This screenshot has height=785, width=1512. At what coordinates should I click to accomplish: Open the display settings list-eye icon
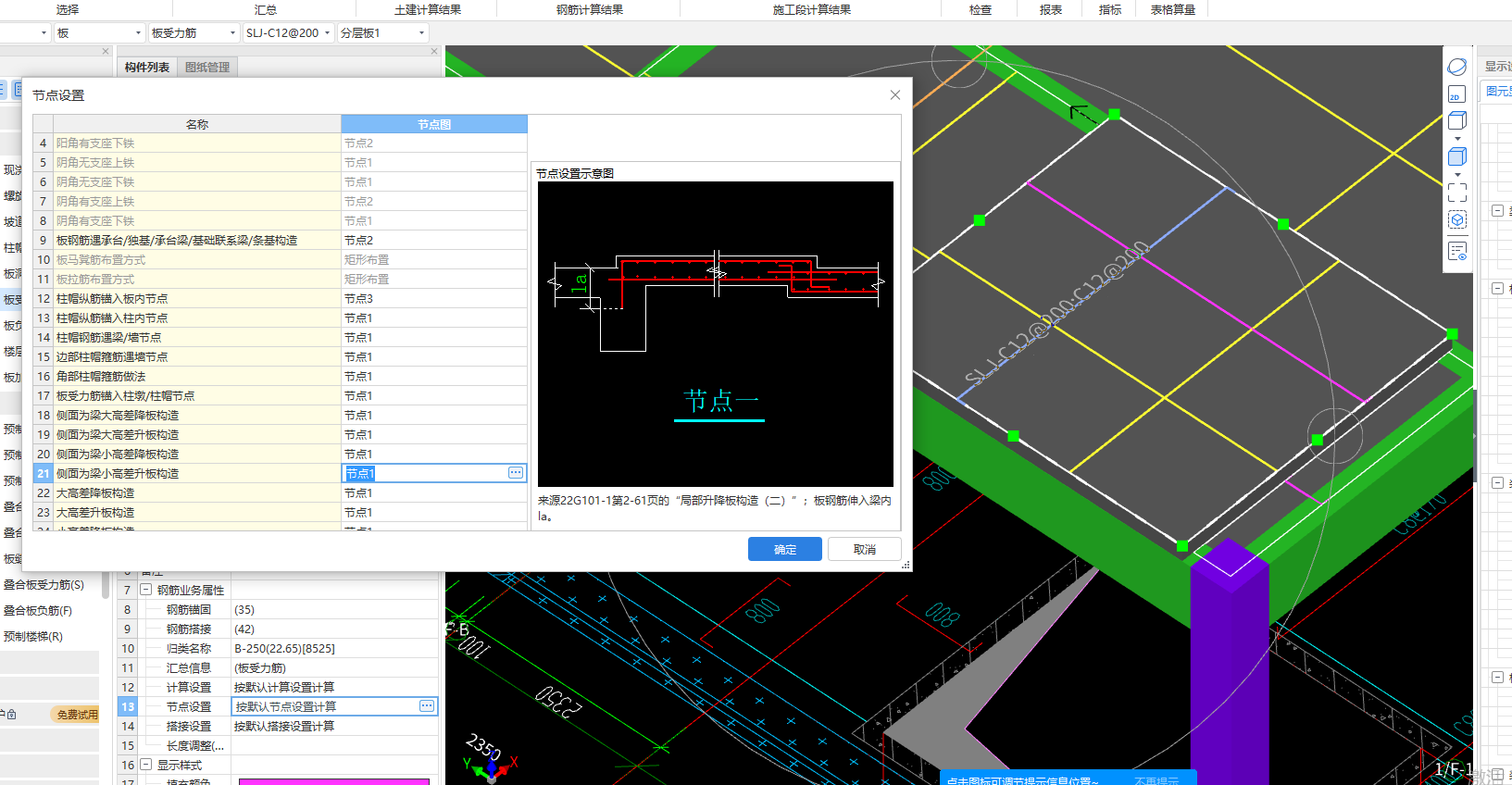(x=1457, y=251)
